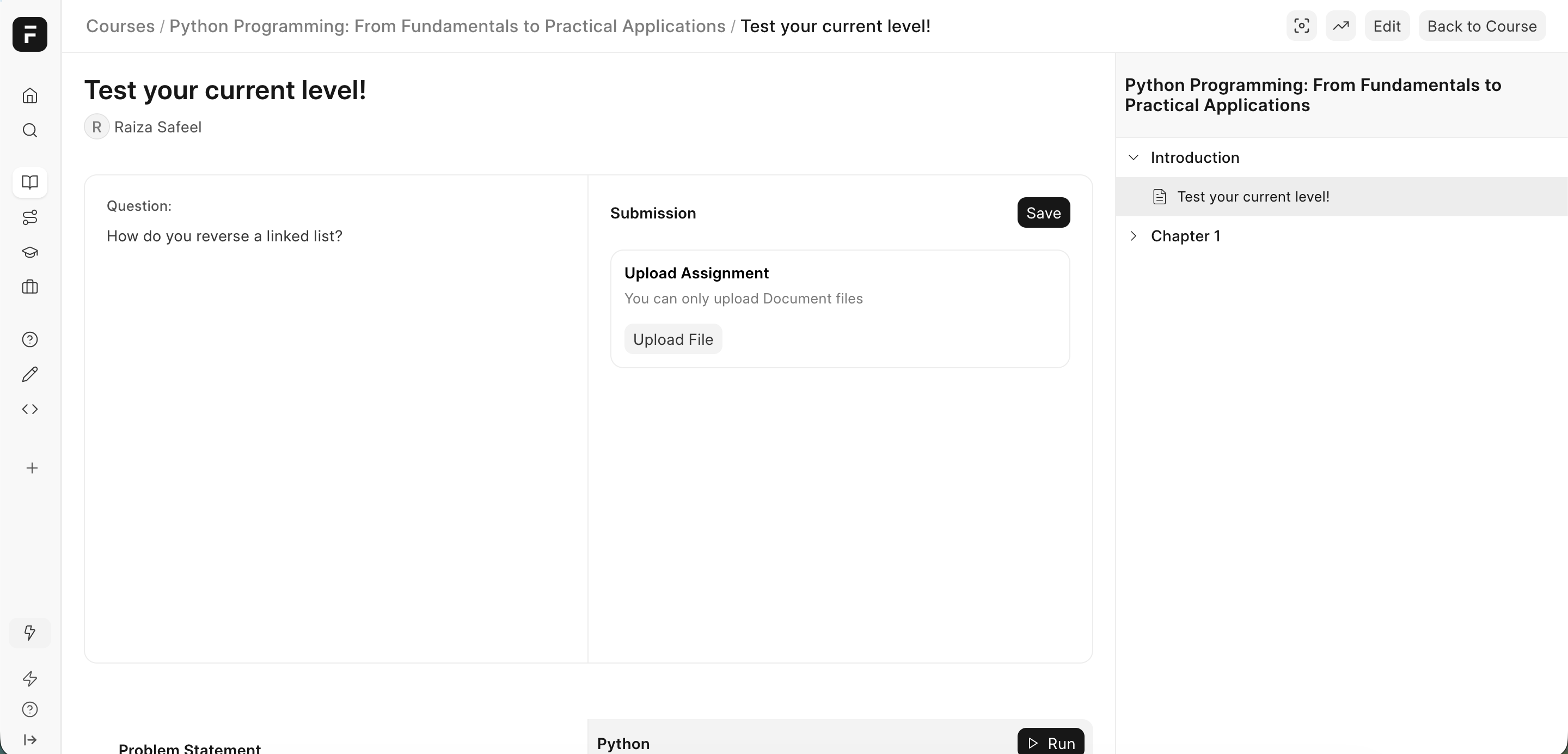1568x754 pixels.
Task: Click the Edit button
Action: [1387, 26]
